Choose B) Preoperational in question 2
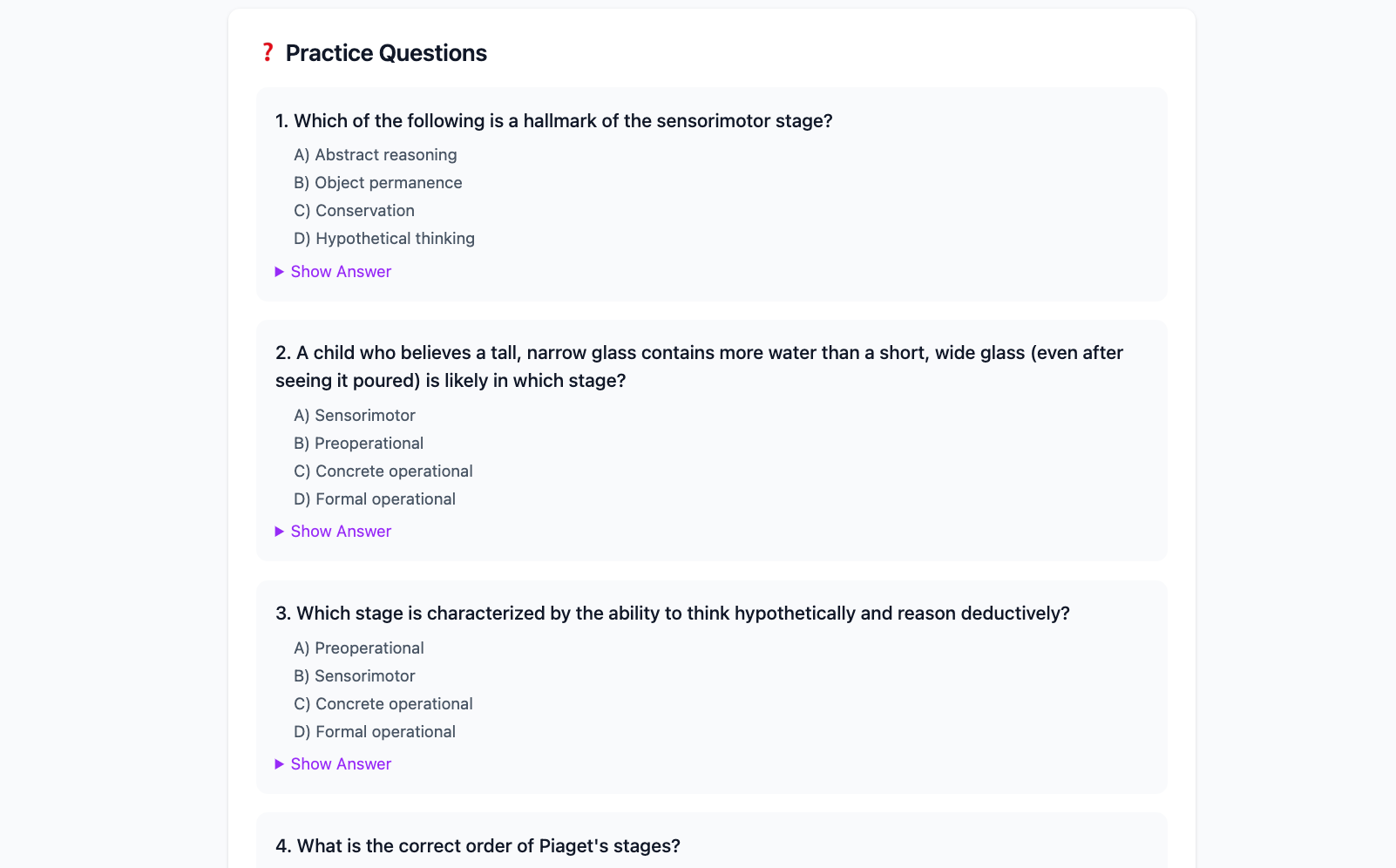Viewport: 1396px width, 868px height. (x=359, y=444)
